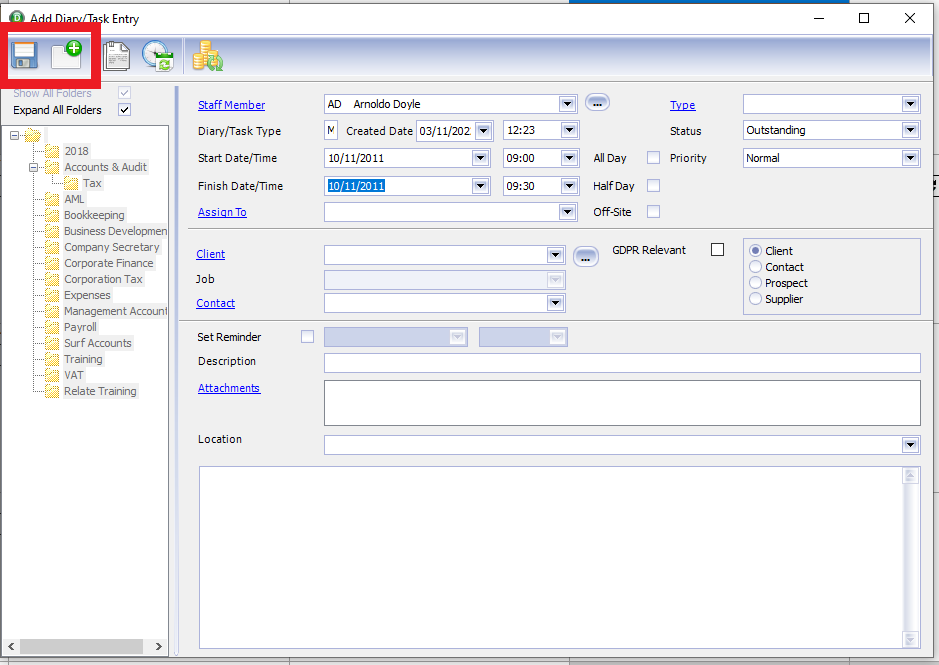
Task: Click ellipsis button beside Staff Member field
Action: pyautogui.click(x=597, y=103)
